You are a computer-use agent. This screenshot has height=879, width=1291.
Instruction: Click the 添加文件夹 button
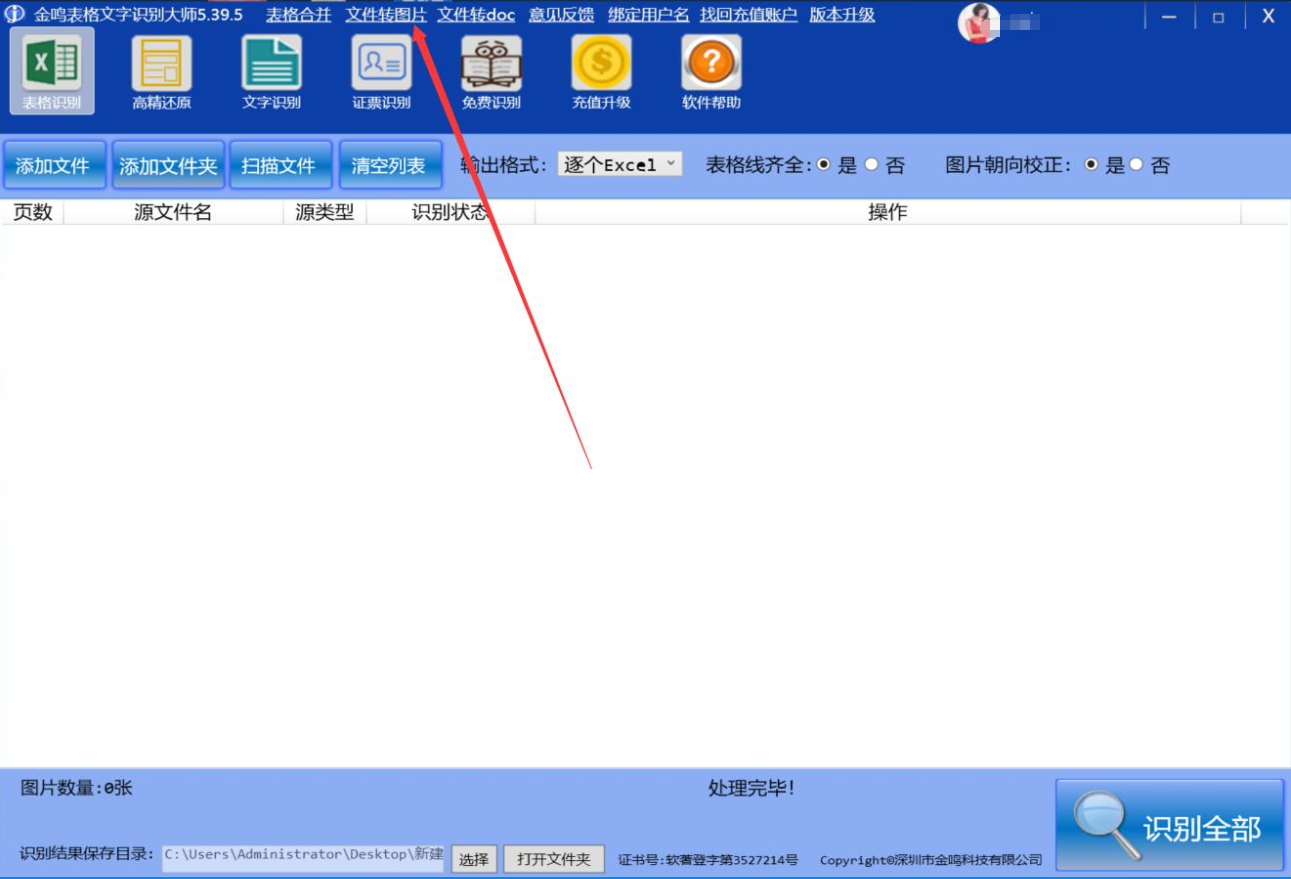pos(168,165)
